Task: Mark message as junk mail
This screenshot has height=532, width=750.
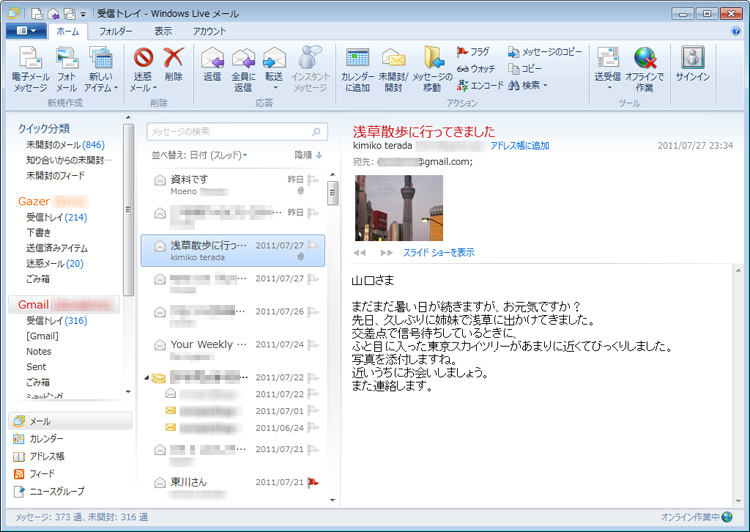Action: click(143, 69)
